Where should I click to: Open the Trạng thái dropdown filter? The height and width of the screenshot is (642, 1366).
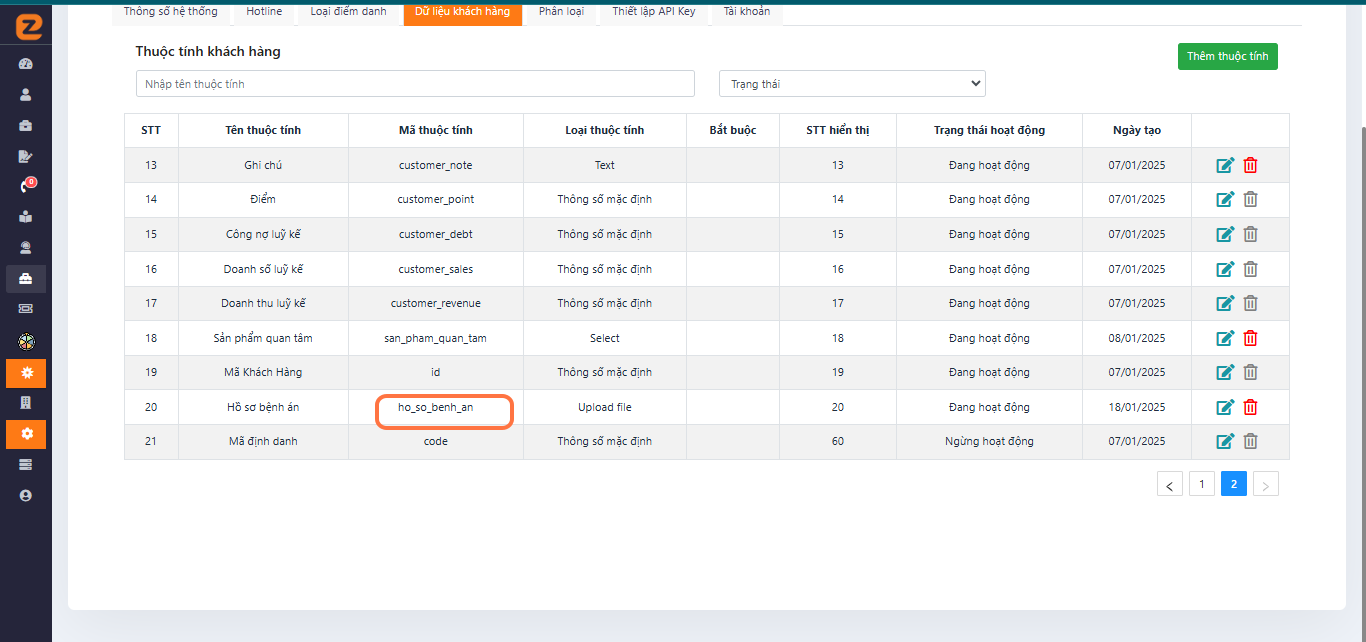click(852, 84)
